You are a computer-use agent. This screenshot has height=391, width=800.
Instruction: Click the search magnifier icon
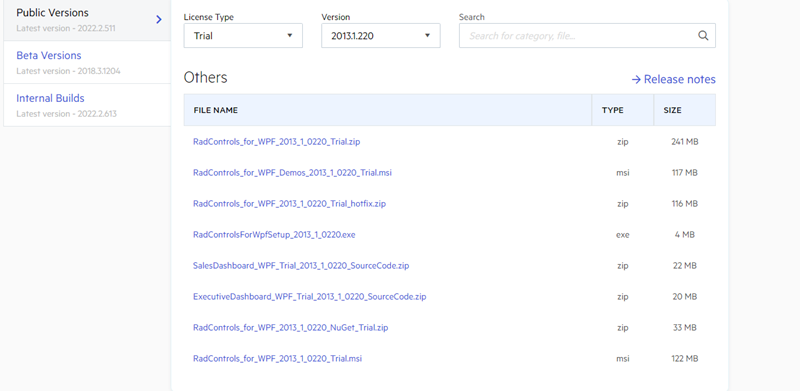703,36
